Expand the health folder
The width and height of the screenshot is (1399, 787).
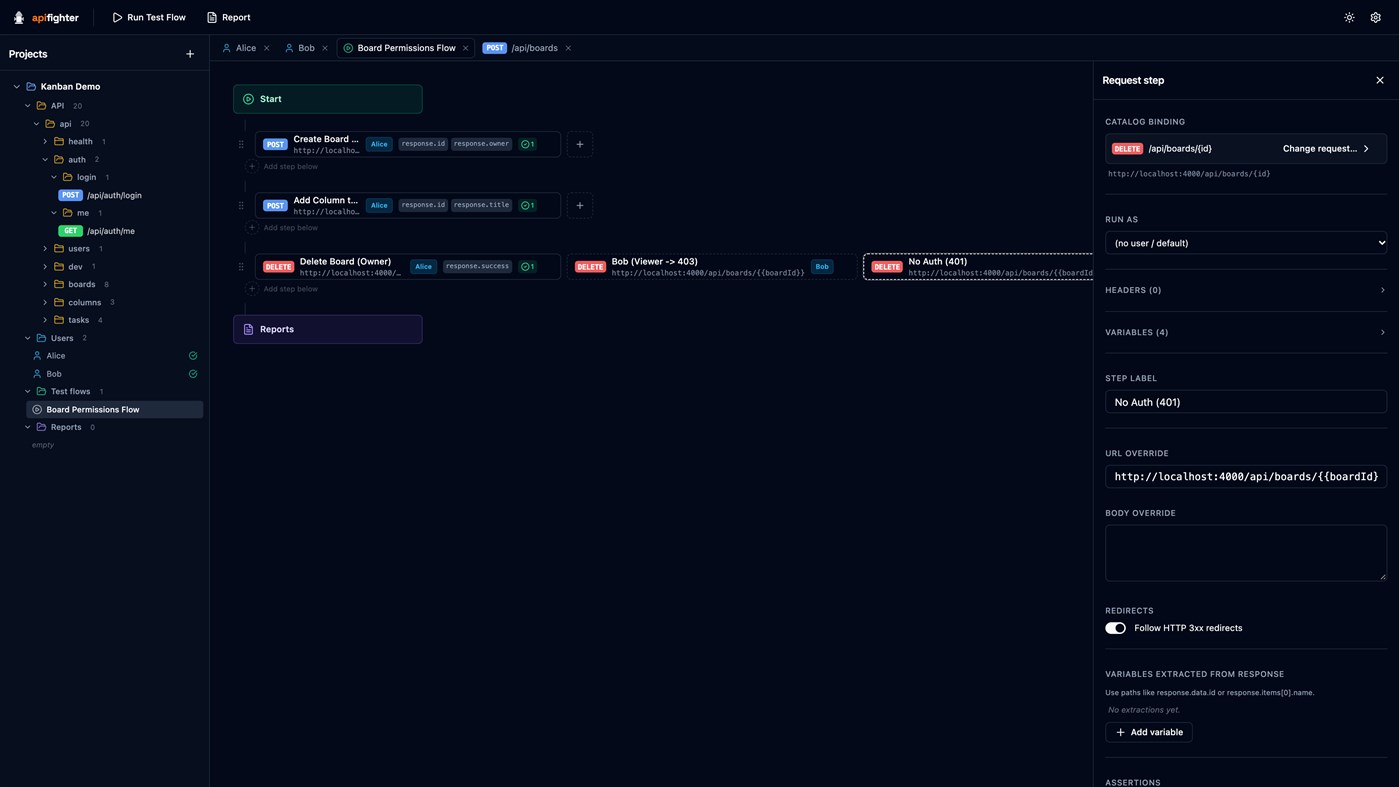pyautogui.click(x=45, y=142)
